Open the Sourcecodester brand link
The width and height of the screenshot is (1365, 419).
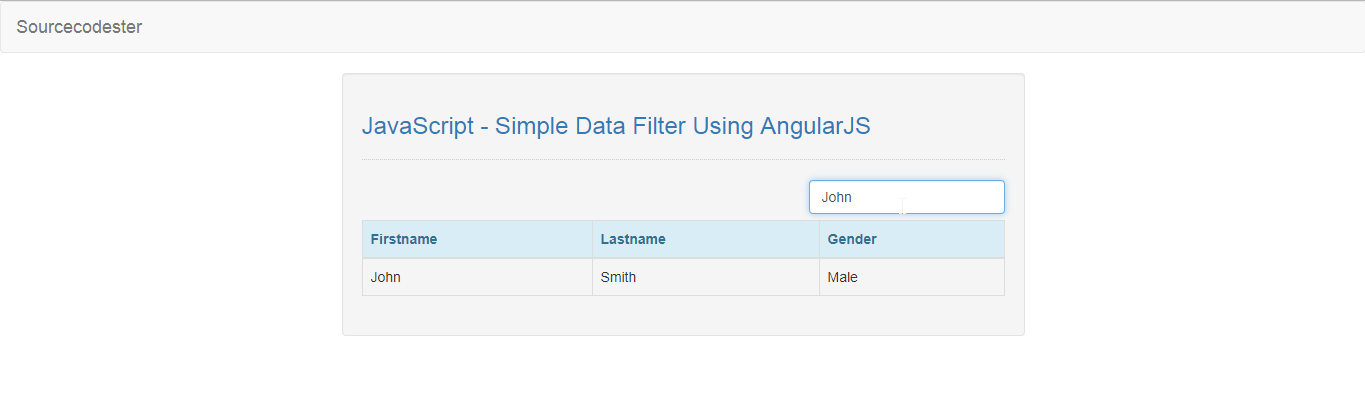[x=79, y=27]
